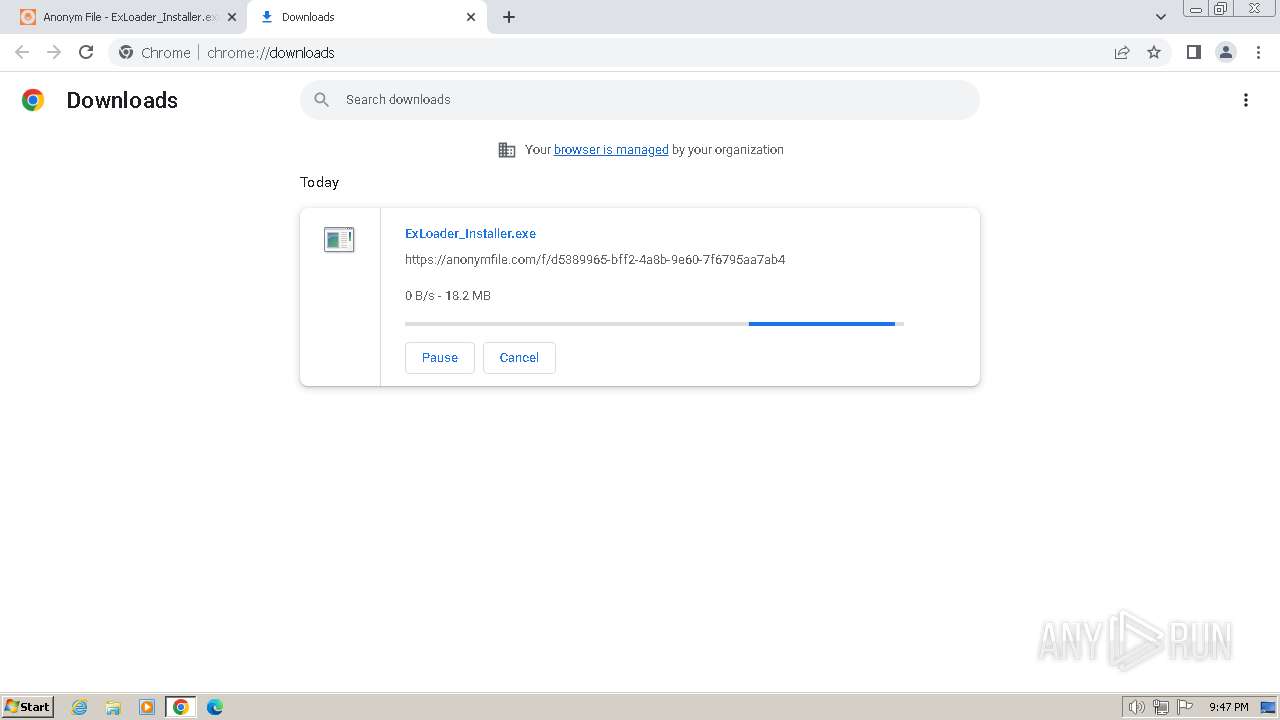Screen dimensions: 1280x720
Task: Open a new tab with plus button
Action: (509, 17)
